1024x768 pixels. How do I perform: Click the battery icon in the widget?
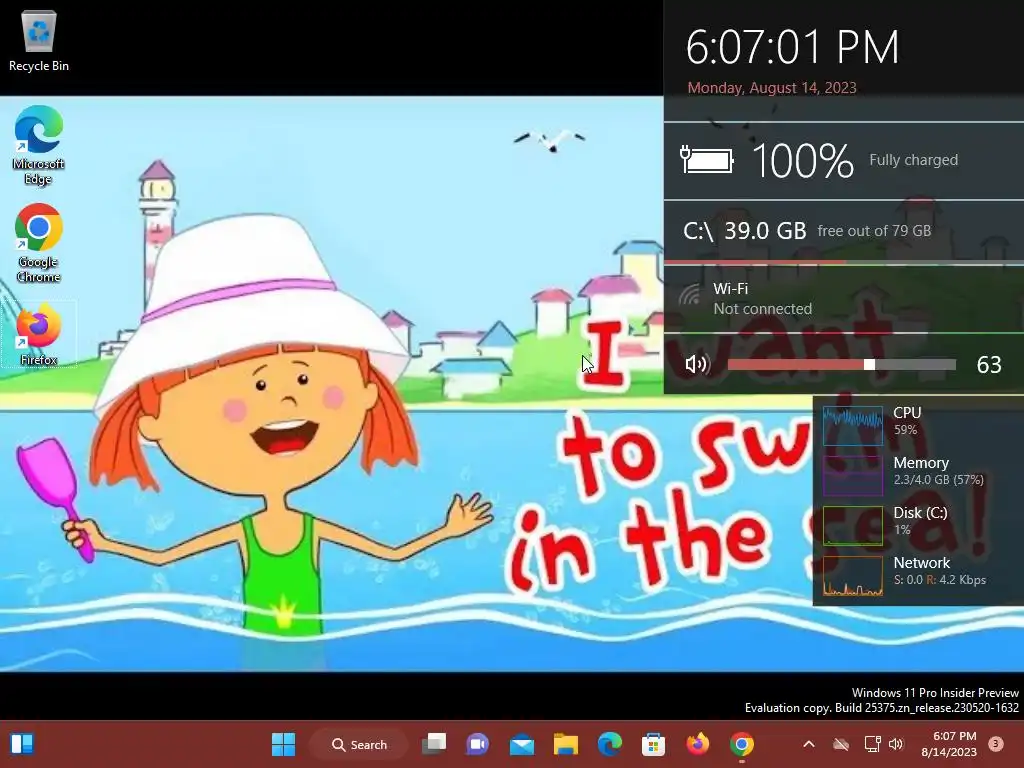point(707,159)
